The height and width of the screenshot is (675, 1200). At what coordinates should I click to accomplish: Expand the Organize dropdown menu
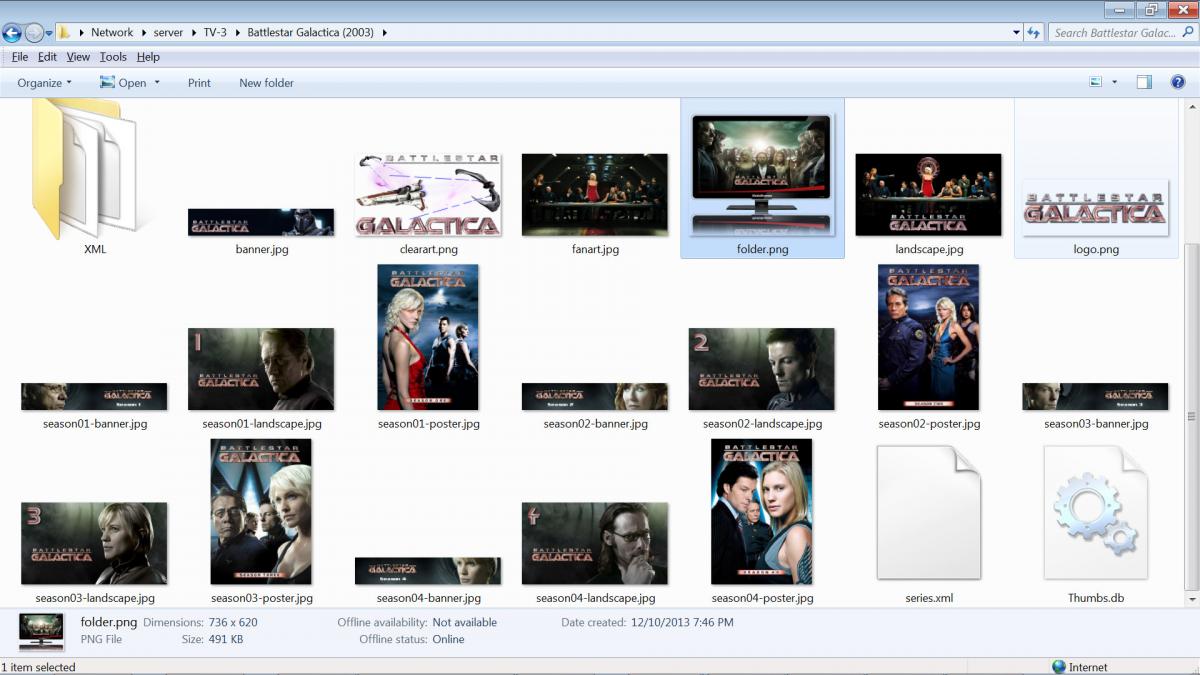pyautogui.click(x=45, y=83)
